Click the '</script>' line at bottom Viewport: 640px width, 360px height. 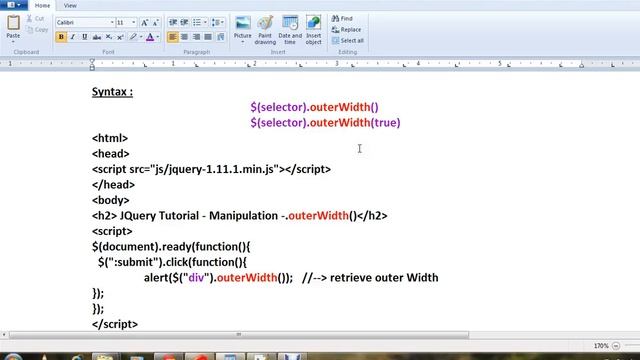tap(115, 324)
